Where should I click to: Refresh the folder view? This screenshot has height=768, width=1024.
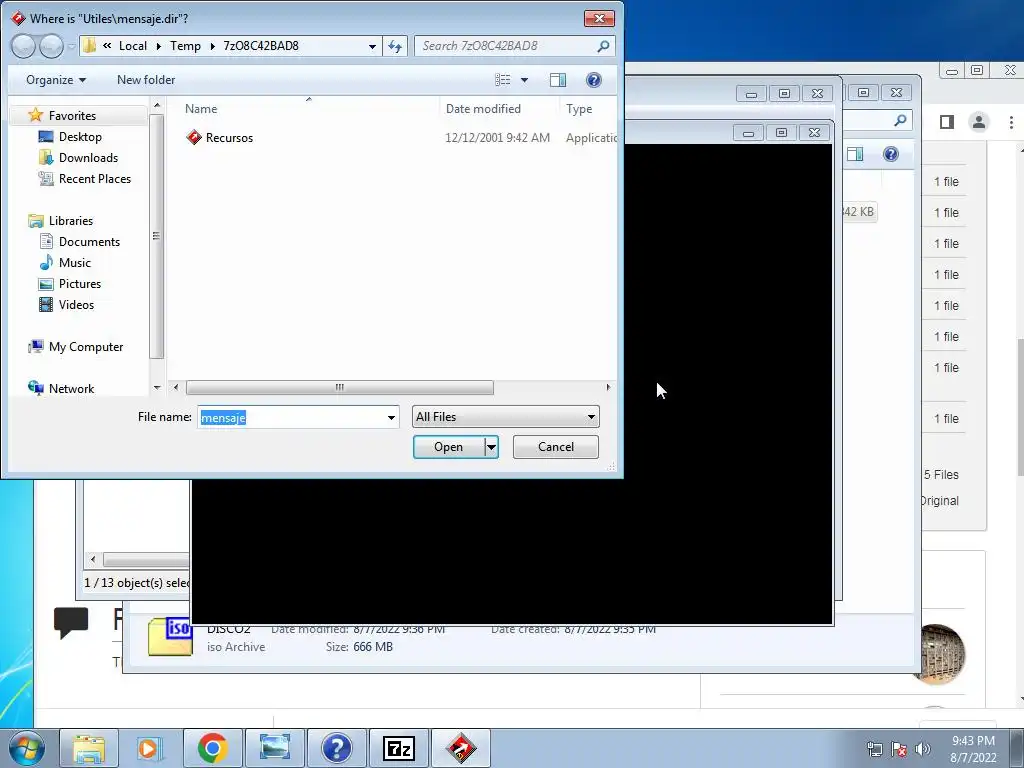click(x=395, y=46)
